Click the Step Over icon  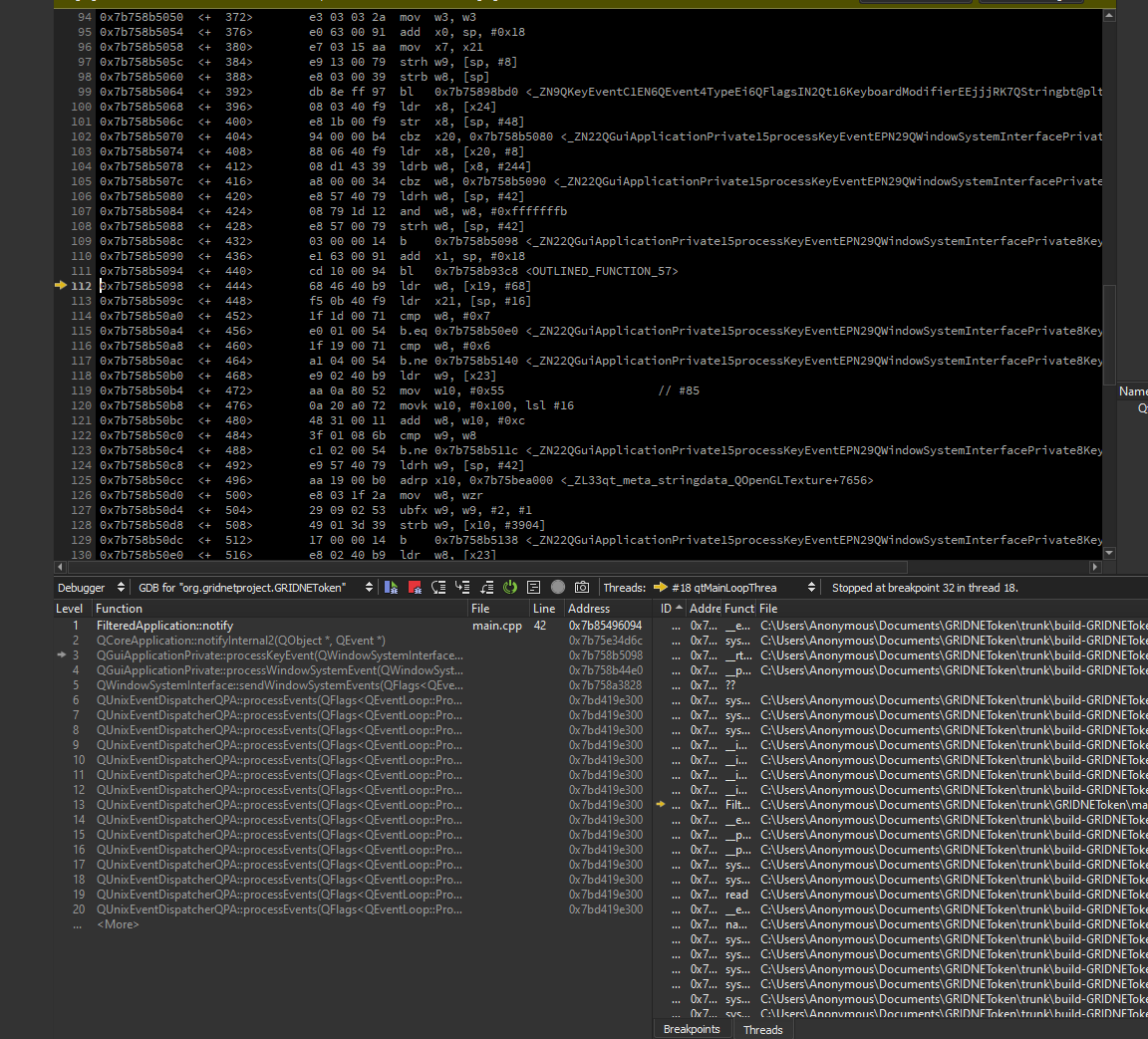pyautogui.click(x=438, y=588)
